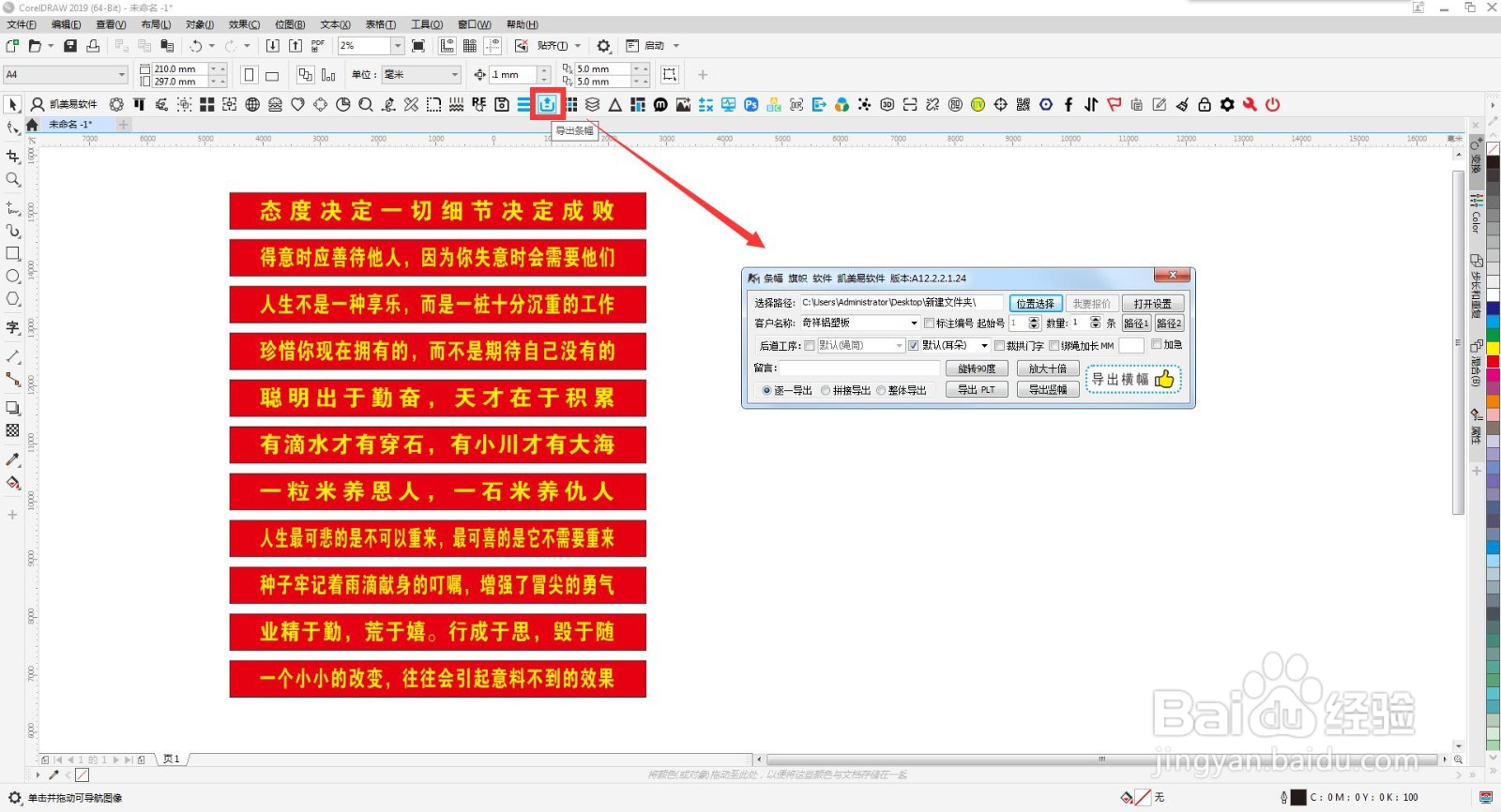Click the export banner (导出条幅) plugin icon
This screenshot has height=812, width=1501.
pos(547,104)
